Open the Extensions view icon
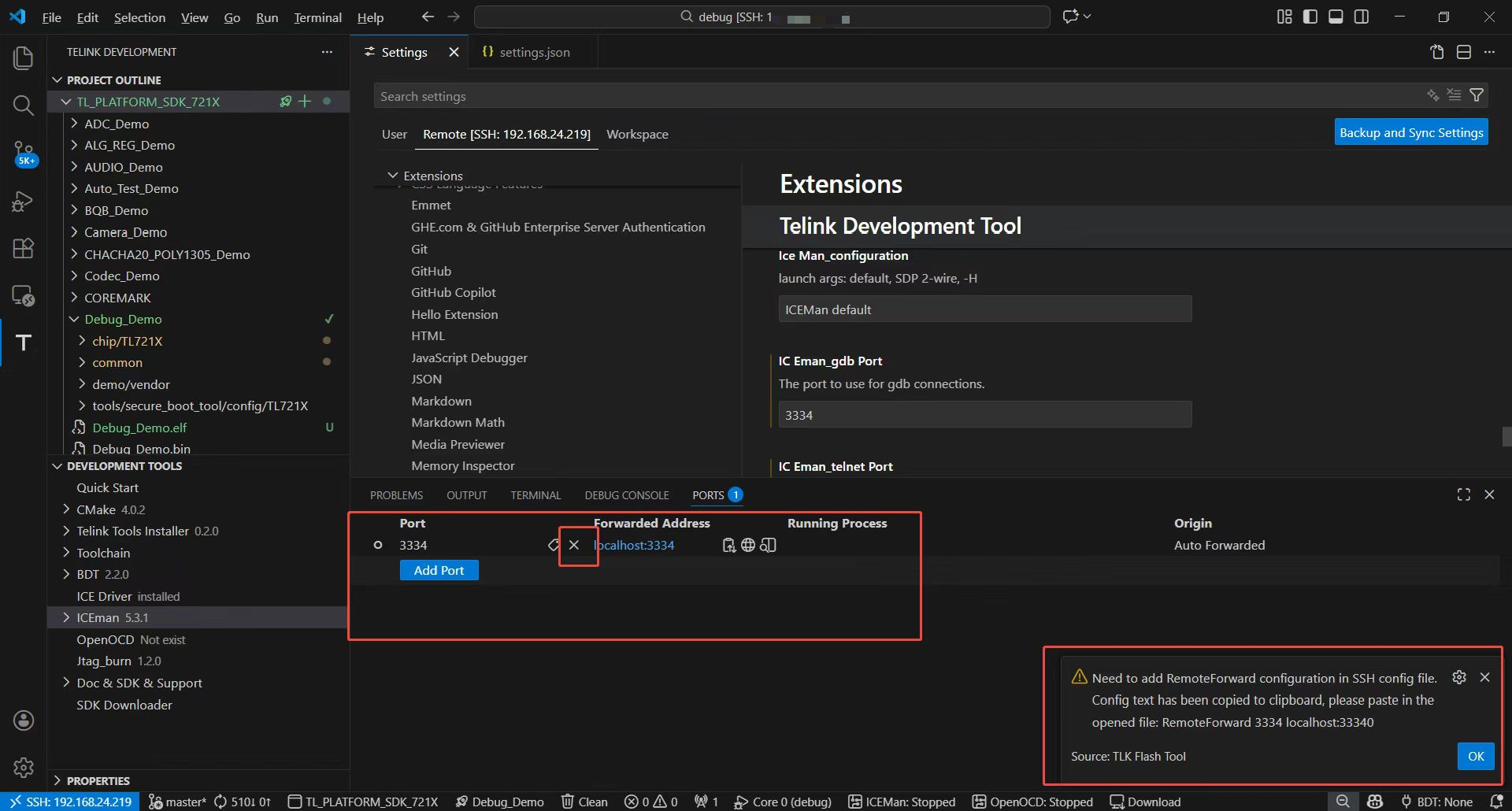This screenshot has width=1512, height=811. (x=24, y=249)
